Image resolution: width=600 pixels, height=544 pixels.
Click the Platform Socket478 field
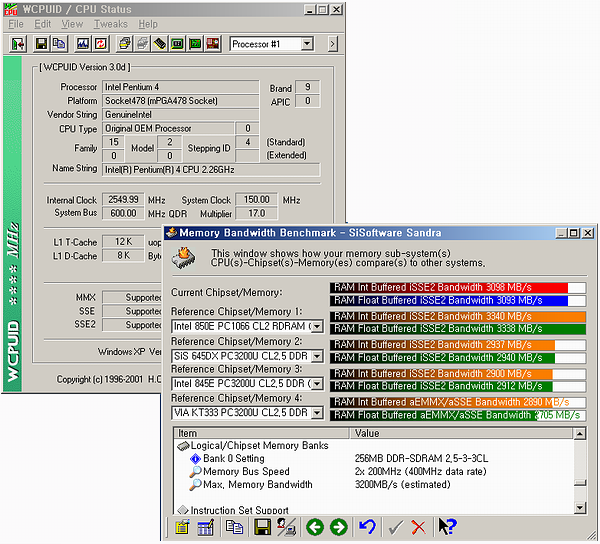coord(180,101)
